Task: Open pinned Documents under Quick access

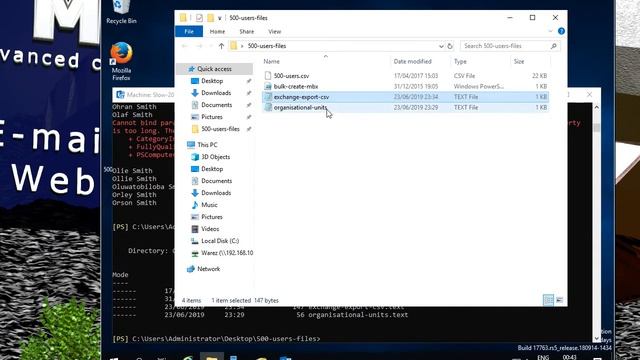Action: click(216, 105)
